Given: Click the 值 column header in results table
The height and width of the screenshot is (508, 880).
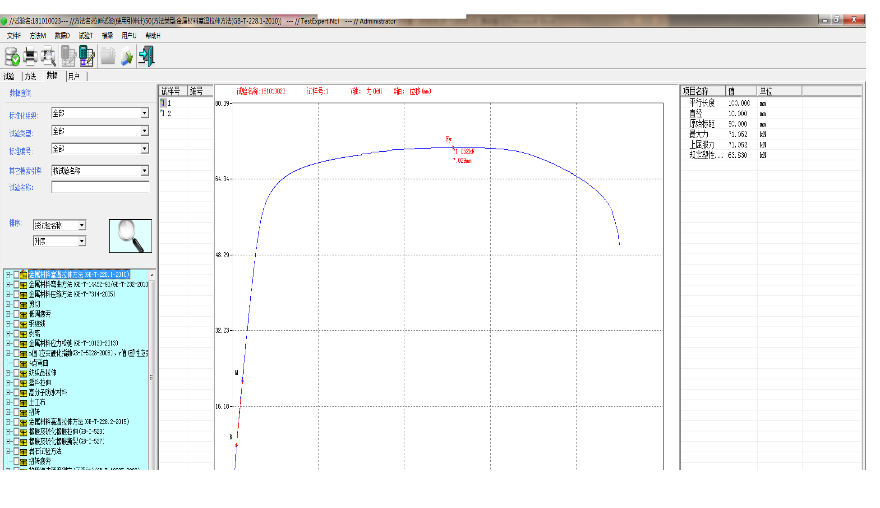Looking at the screenshot, I should pos(741,91).
